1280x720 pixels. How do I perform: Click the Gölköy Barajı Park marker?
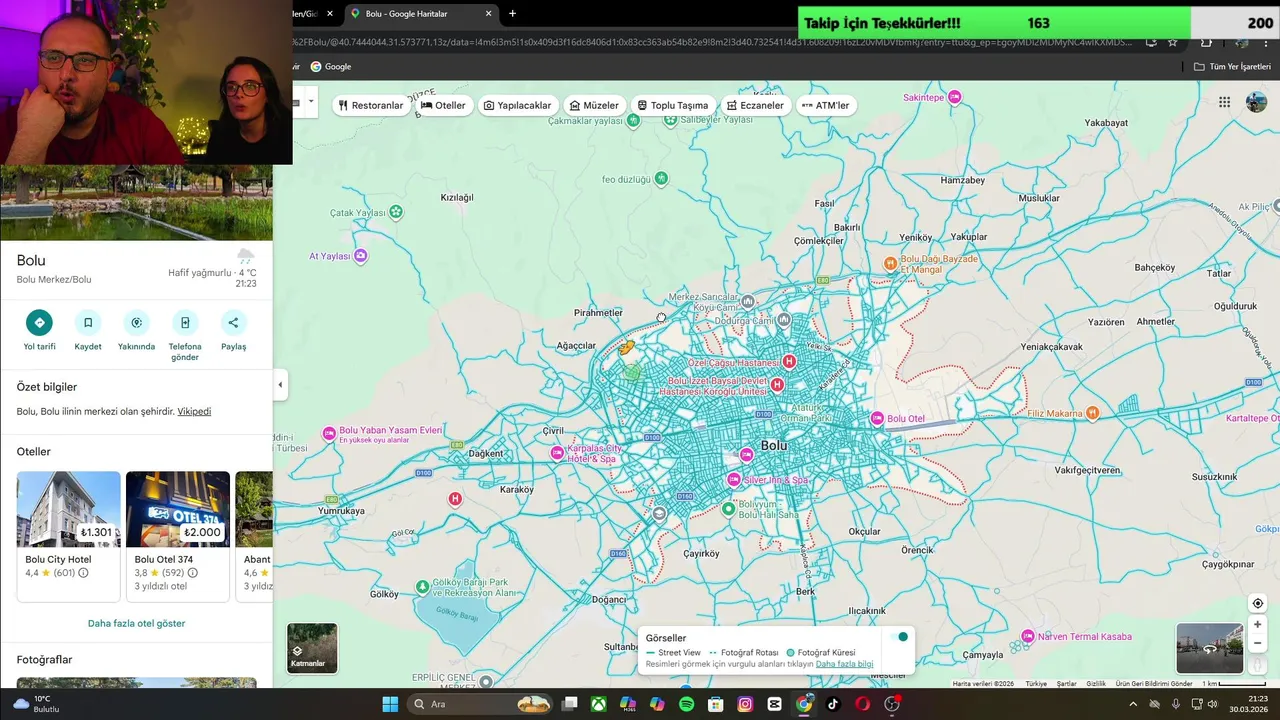423,587
